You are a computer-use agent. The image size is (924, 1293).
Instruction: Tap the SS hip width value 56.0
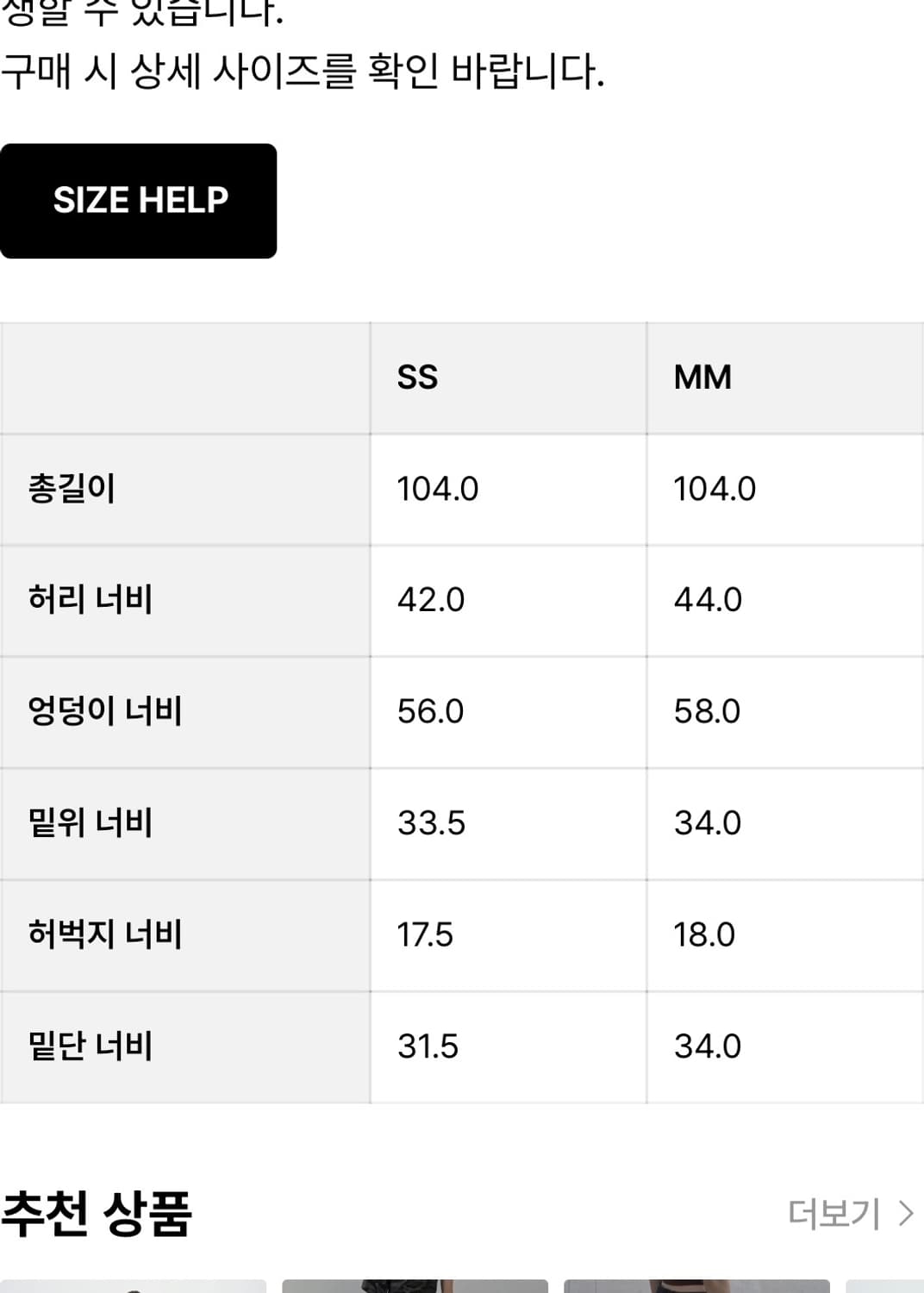coord(431,711)
